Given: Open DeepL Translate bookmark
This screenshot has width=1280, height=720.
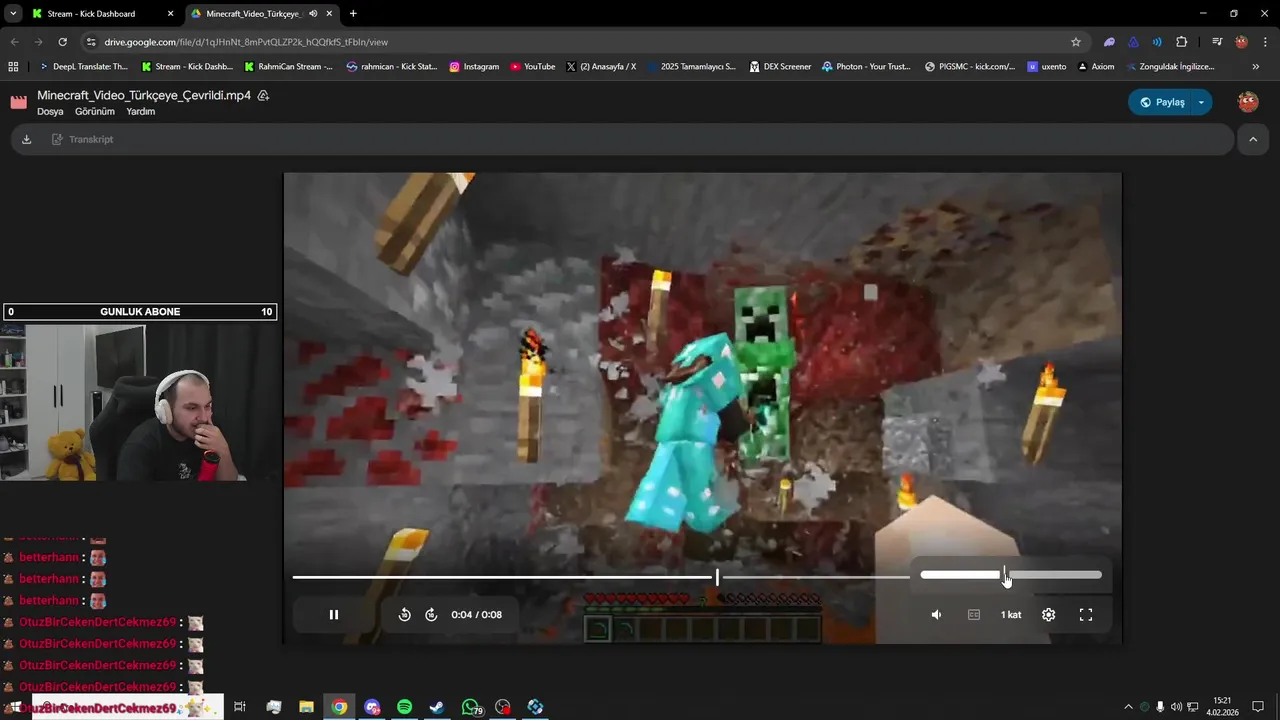Looking at the screenshot, I should 84,67.
